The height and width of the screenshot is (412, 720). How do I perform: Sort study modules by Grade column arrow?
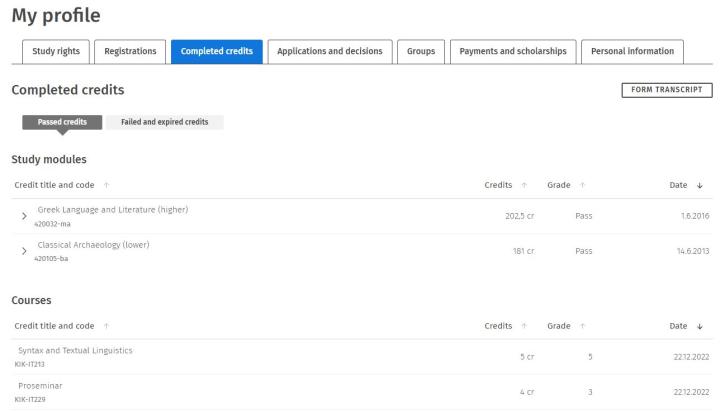583,185
